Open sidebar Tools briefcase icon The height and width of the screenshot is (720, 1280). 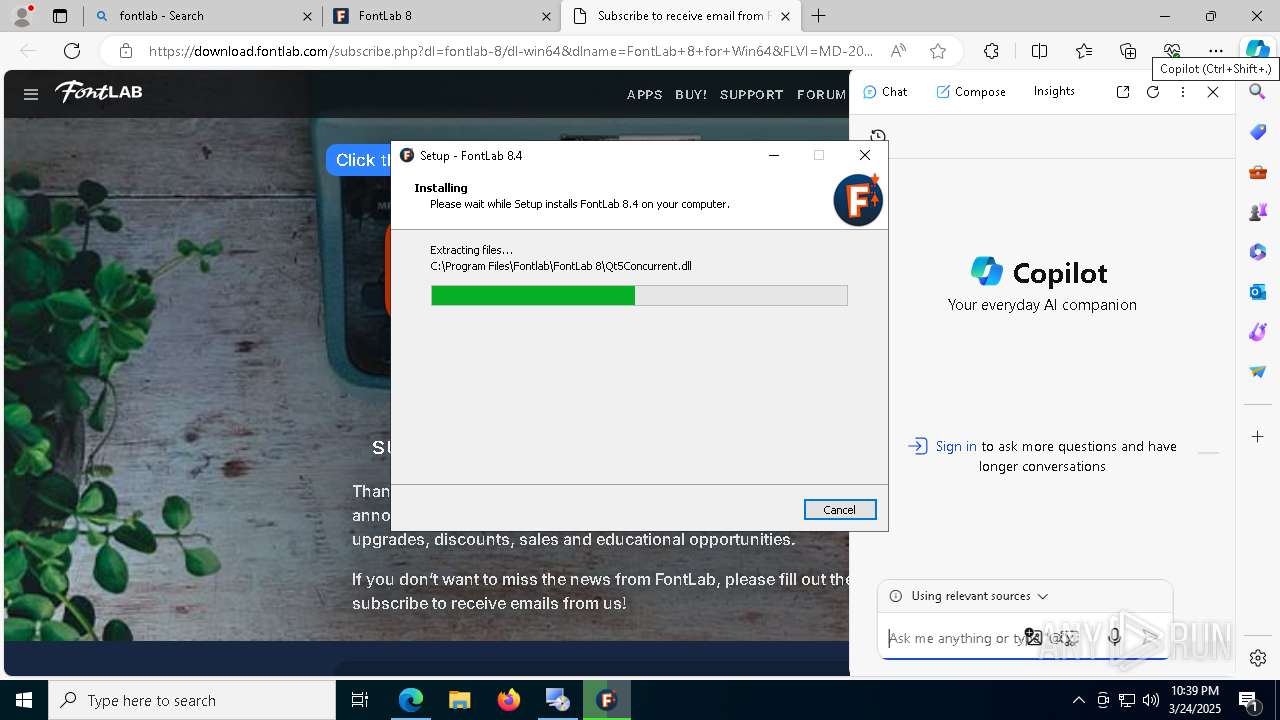coord(1258,172)
